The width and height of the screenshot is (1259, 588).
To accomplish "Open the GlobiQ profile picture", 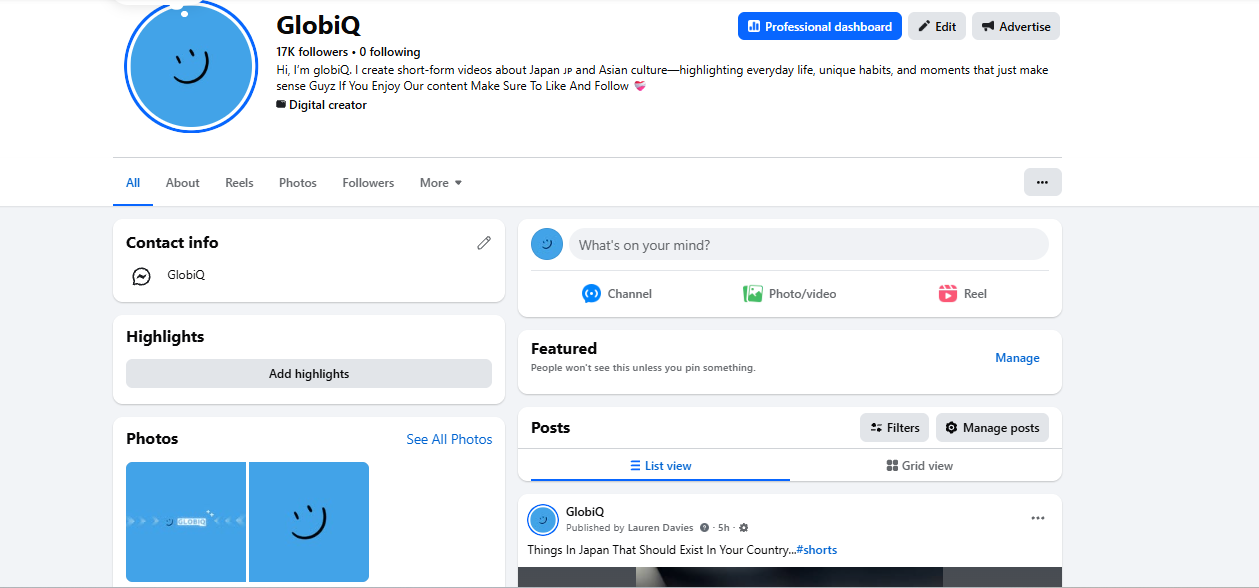I will (191, 66).
